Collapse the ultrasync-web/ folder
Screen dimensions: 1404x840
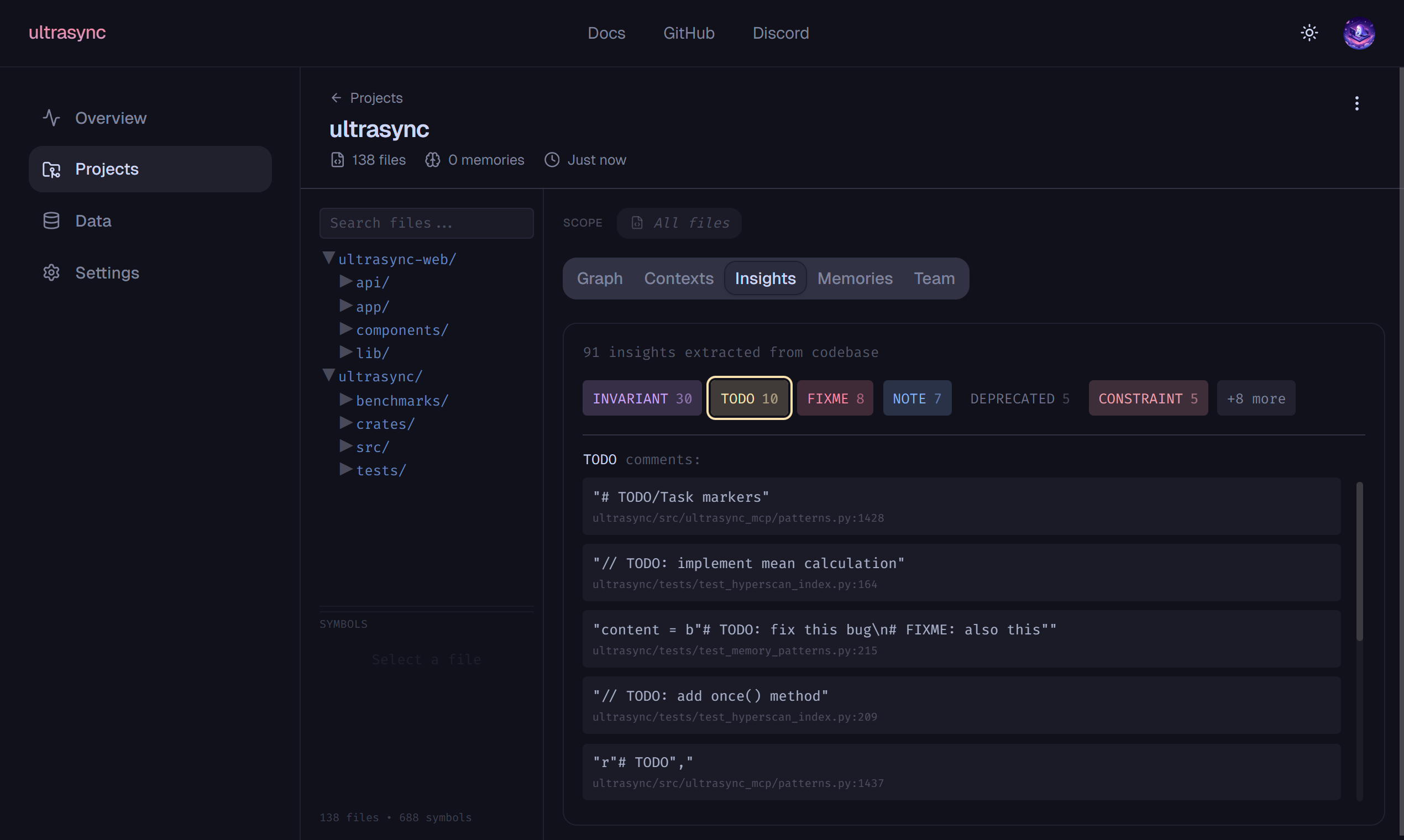click(328, 258)
